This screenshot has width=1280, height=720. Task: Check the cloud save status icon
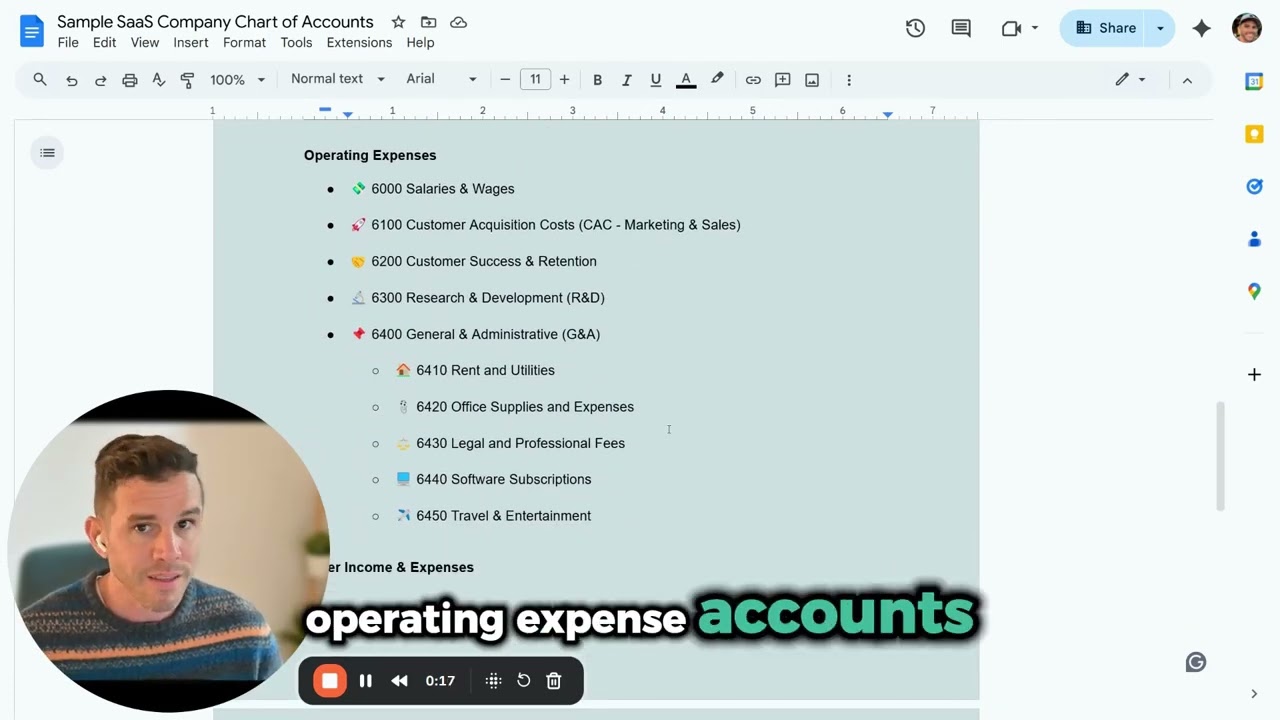[458, 22]
